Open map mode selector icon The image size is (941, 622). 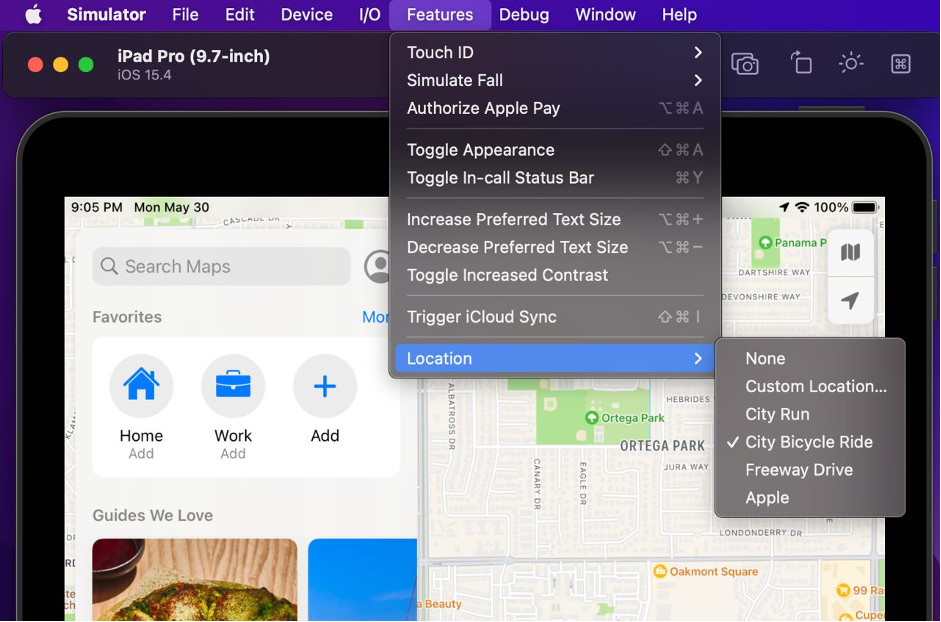point(850,253)
